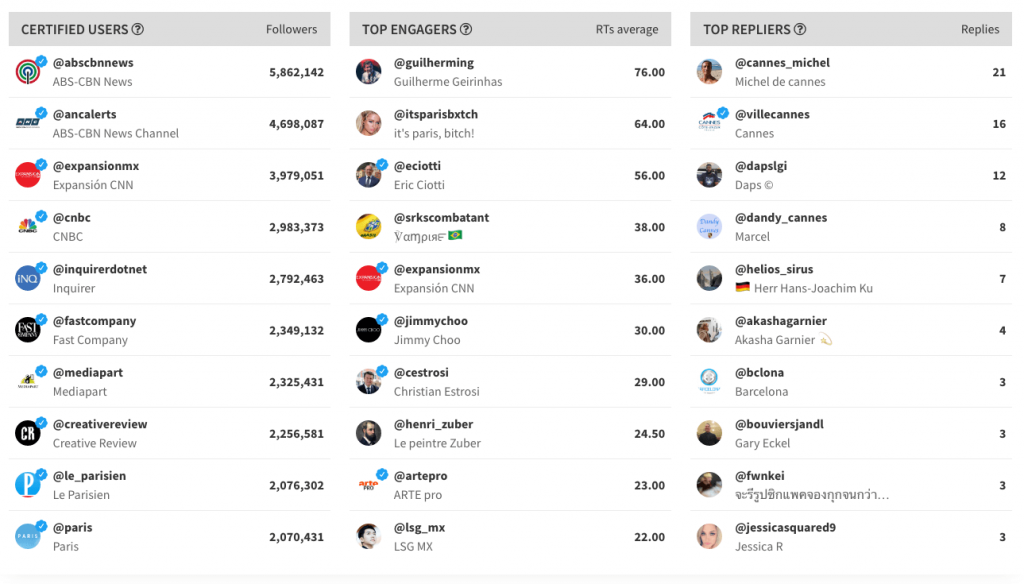Open the @villecannes handle link
1024x584 pixels.
point(772,114)
